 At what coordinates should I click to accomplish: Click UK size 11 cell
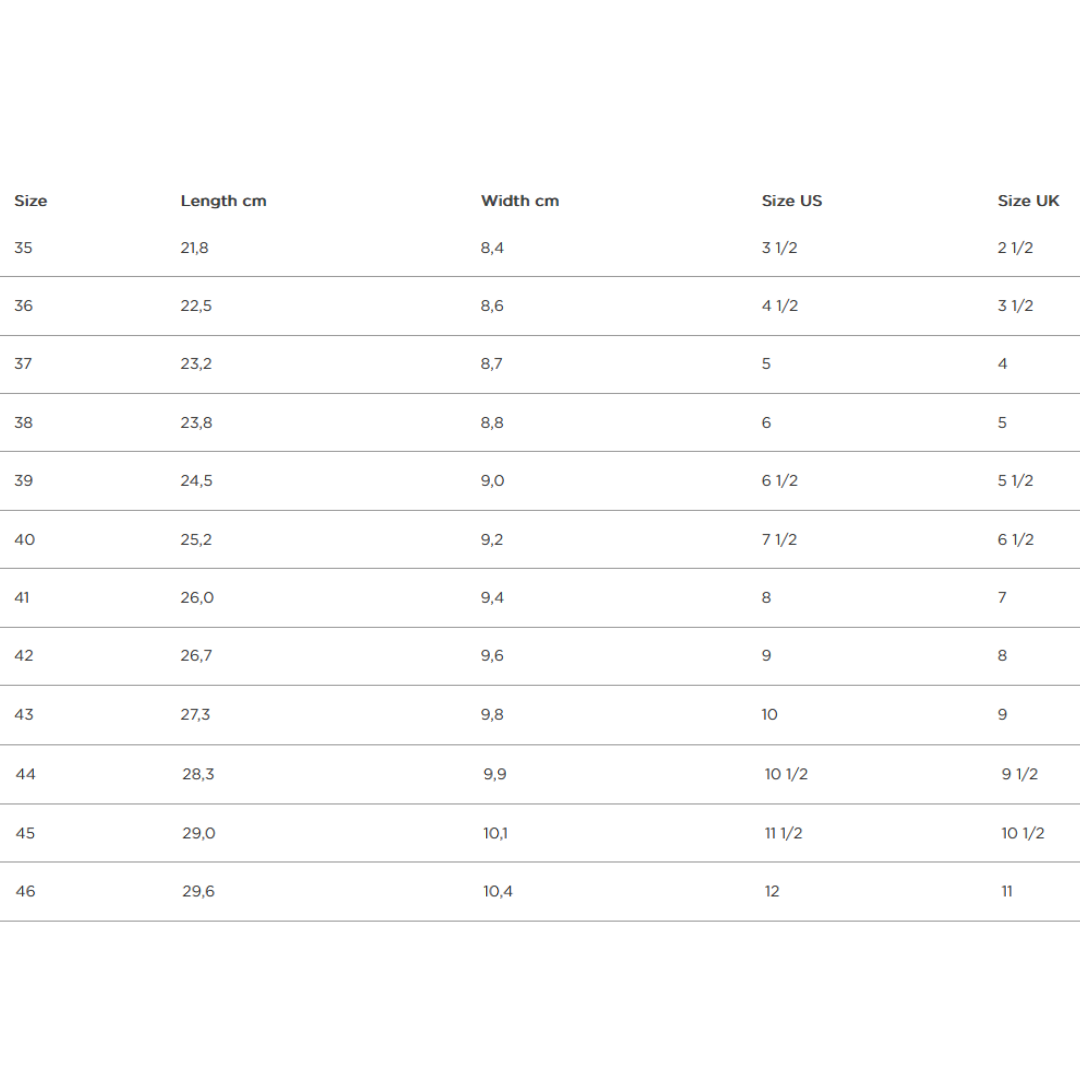click(1007, 891)
